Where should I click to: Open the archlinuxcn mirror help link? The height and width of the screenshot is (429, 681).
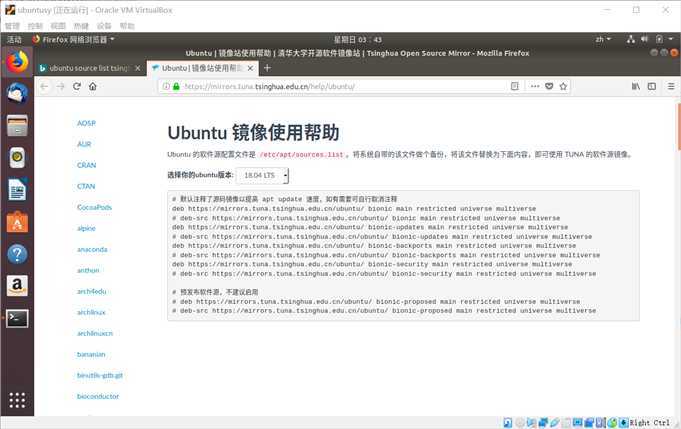click(x=95, y=333)
